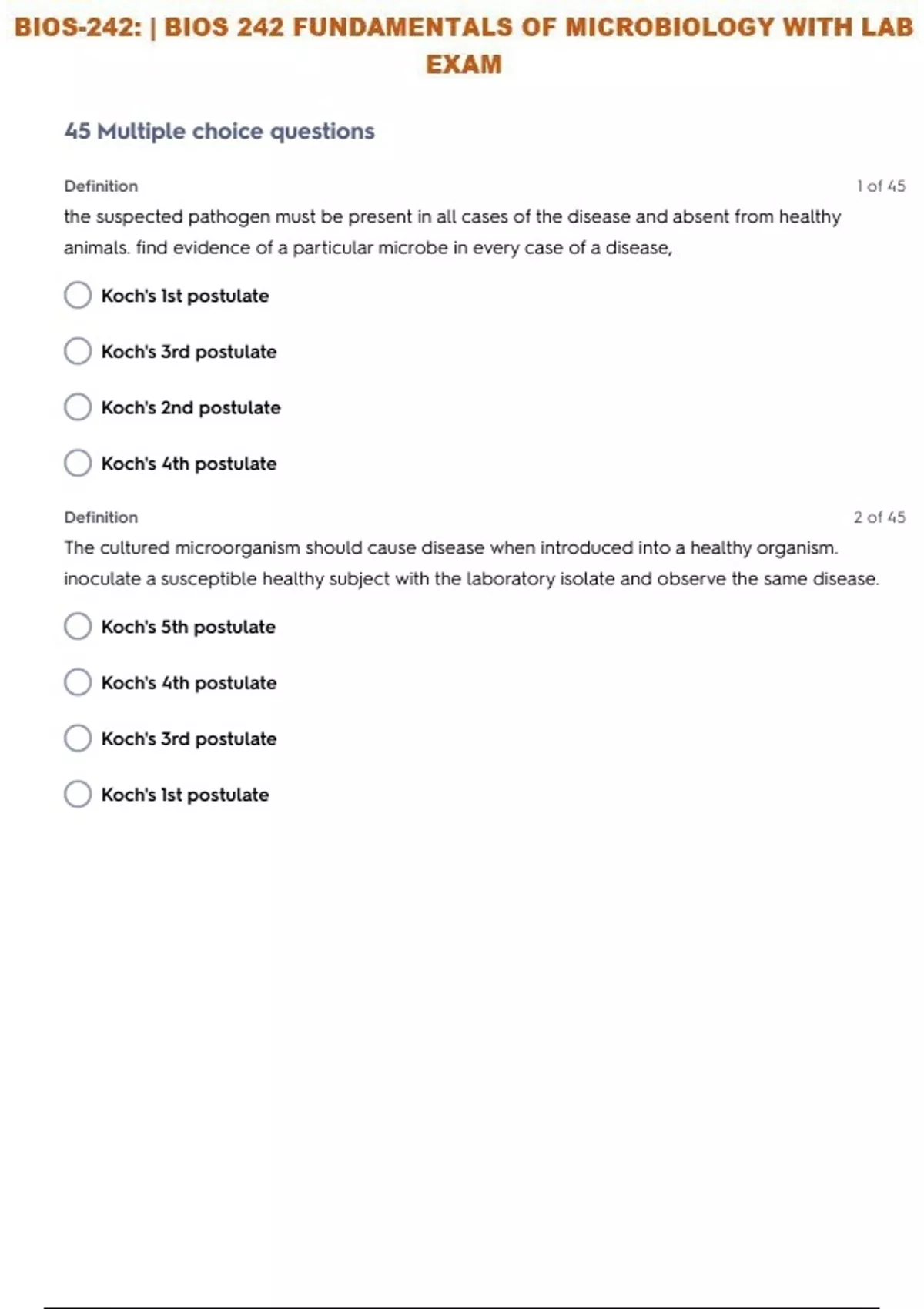Select Koch's 1st postulate radio in question 1
The height and width of the screenshot is (1309, 924).
tap(78, 295)
